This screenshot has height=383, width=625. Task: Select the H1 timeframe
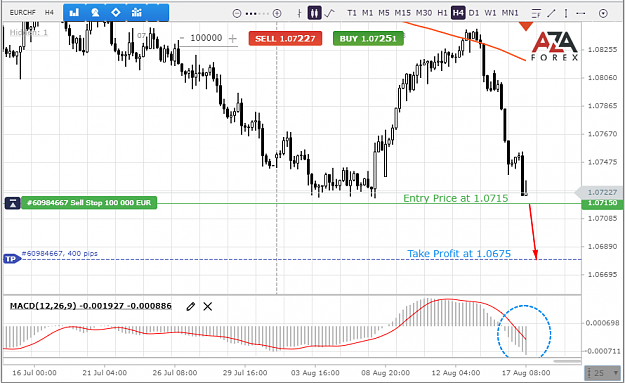click(x=442, y=13)
